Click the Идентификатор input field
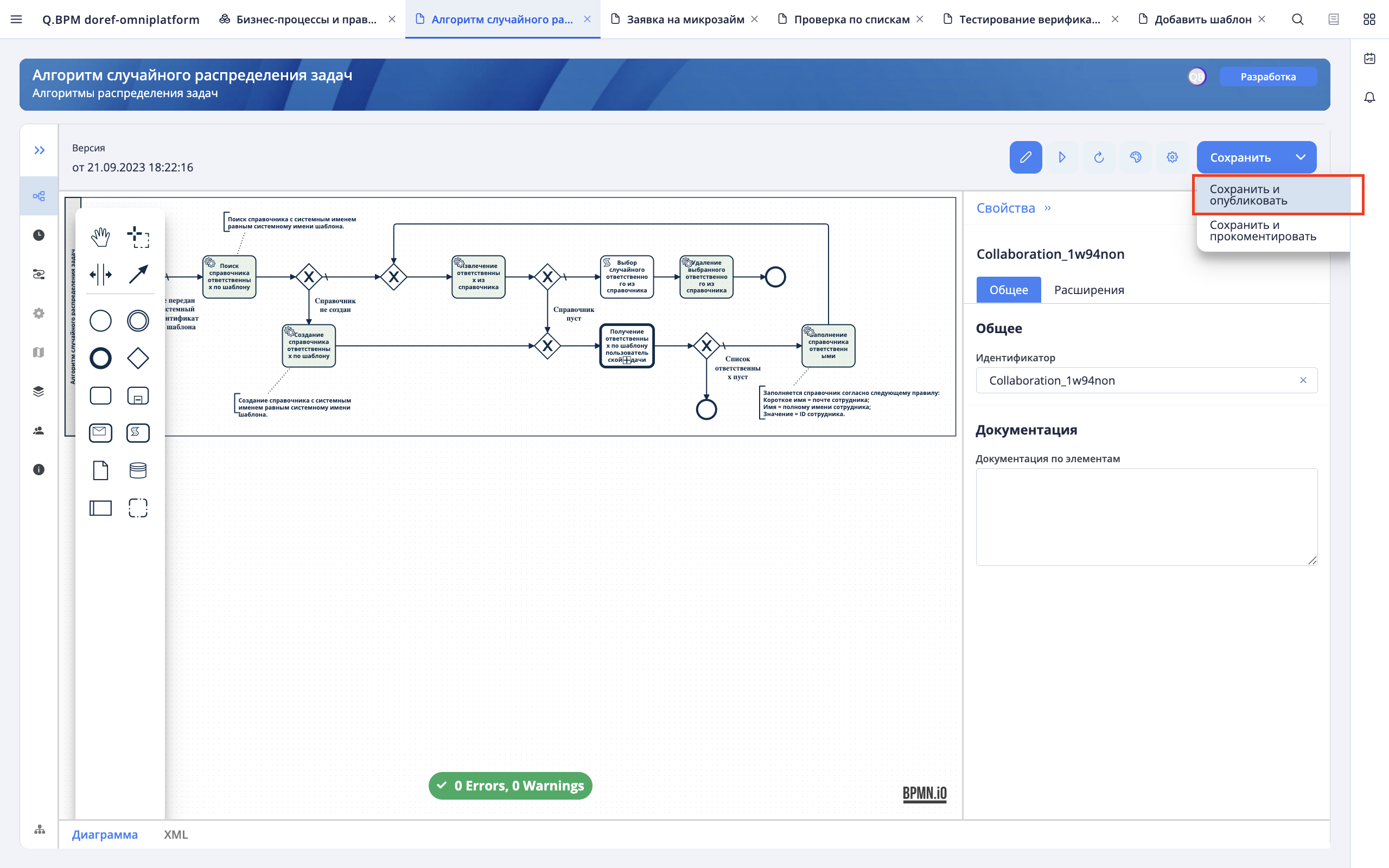Viewport: 1389px width, 868px height. click(x=1146, y=381)
